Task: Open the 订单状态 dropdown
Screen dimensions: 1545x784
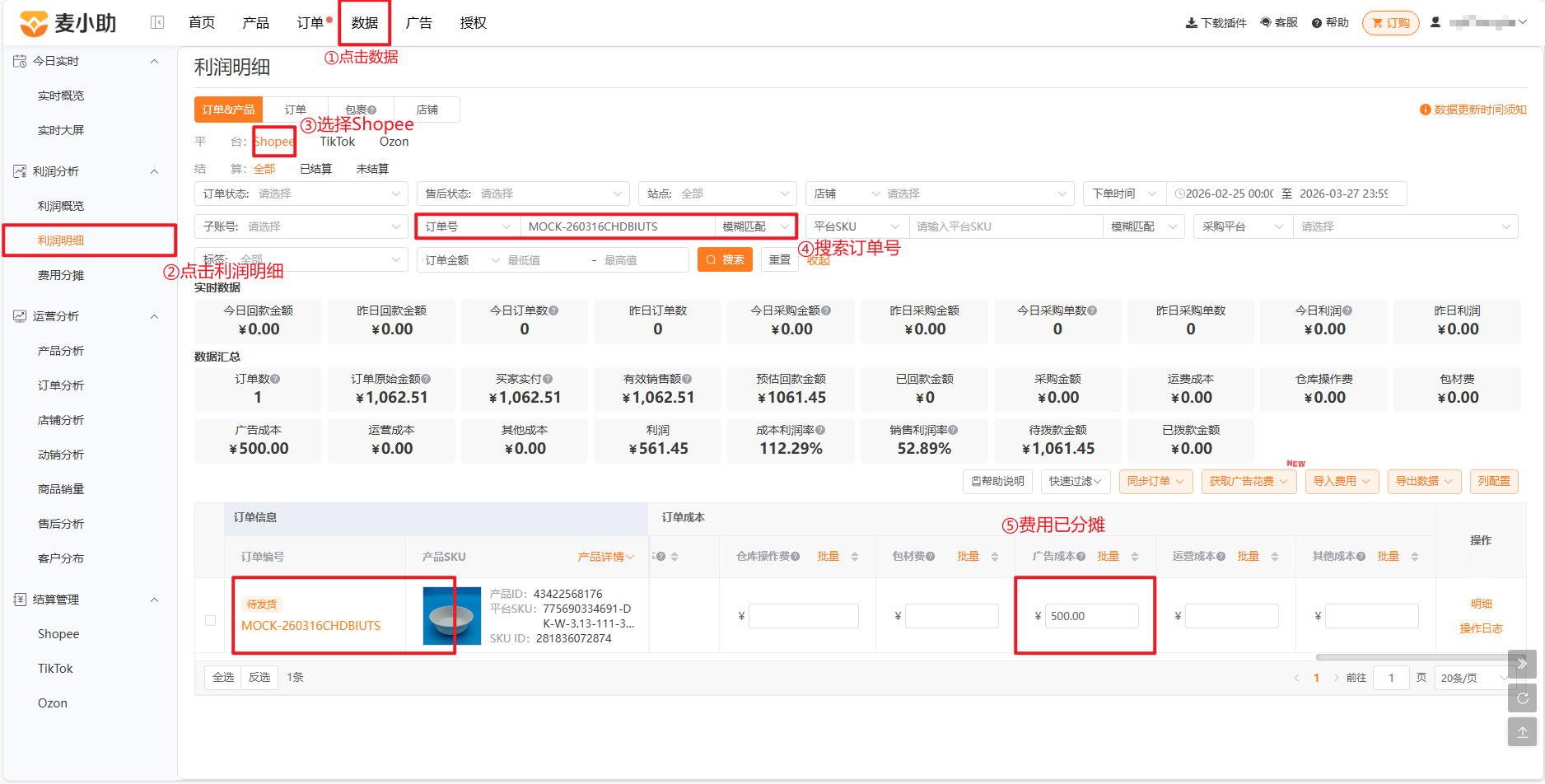Action: pyautogui.click(x=301, y=194)
